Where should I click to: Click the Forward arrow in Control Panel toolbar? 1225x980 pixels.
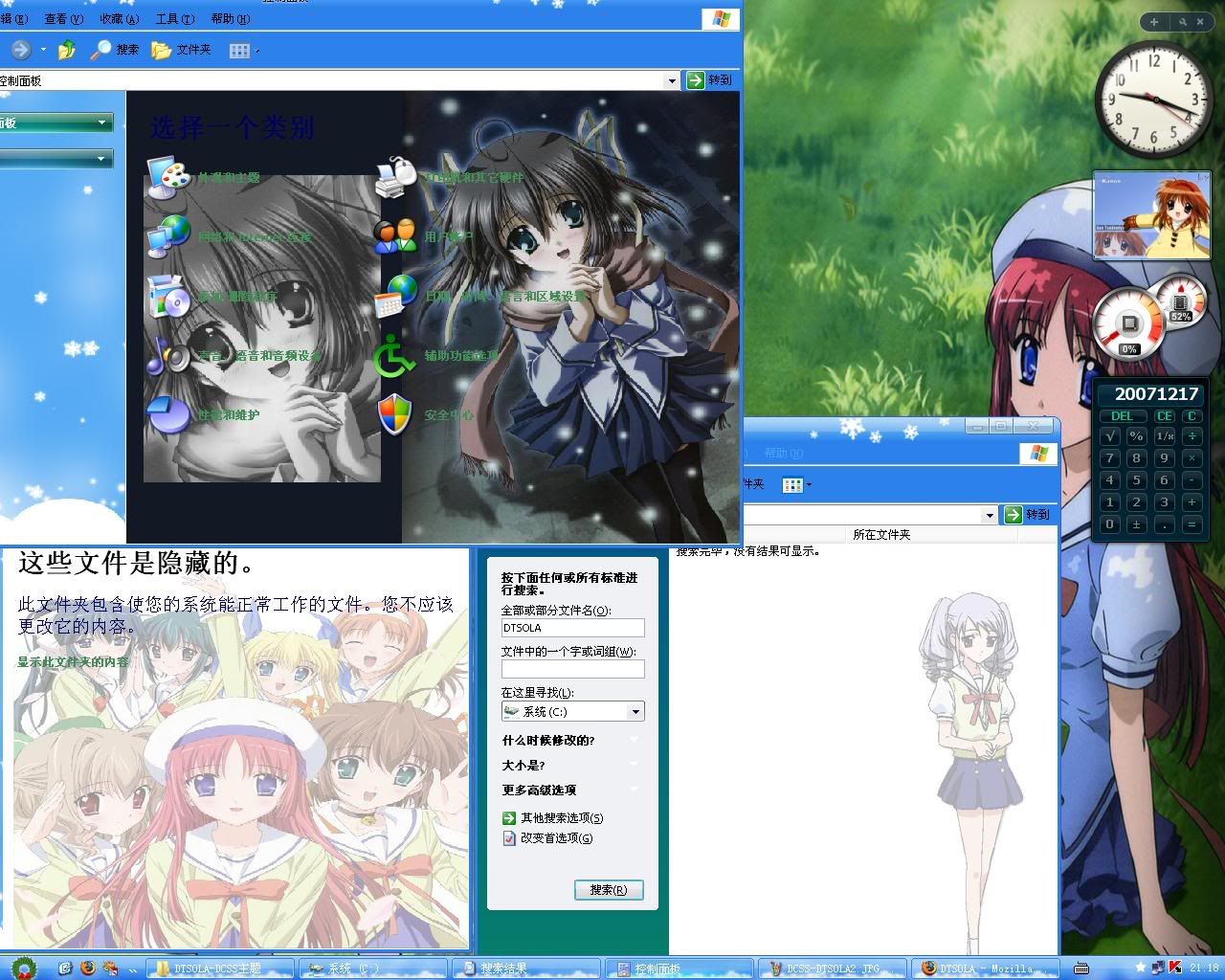21,50
